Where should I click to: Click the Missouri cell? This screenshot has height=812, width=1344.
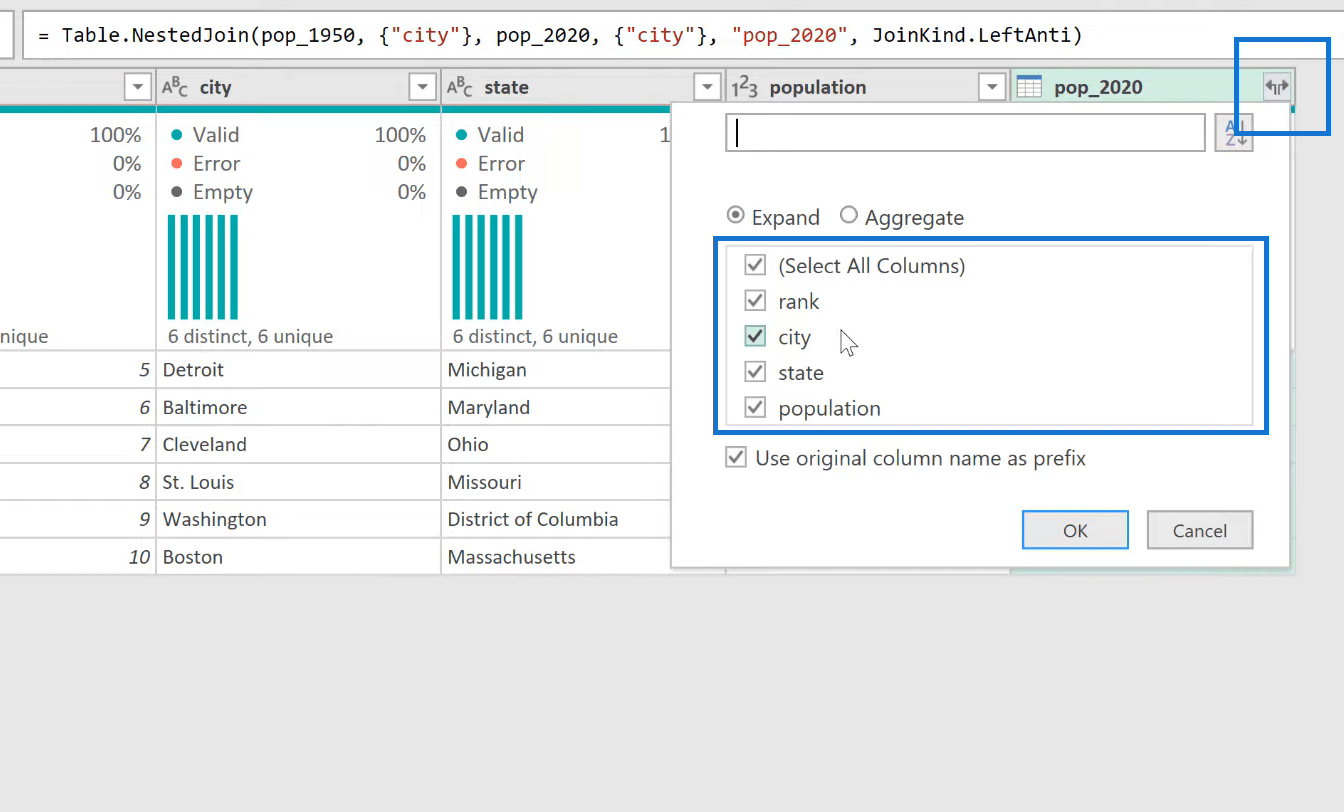[556, 482]
